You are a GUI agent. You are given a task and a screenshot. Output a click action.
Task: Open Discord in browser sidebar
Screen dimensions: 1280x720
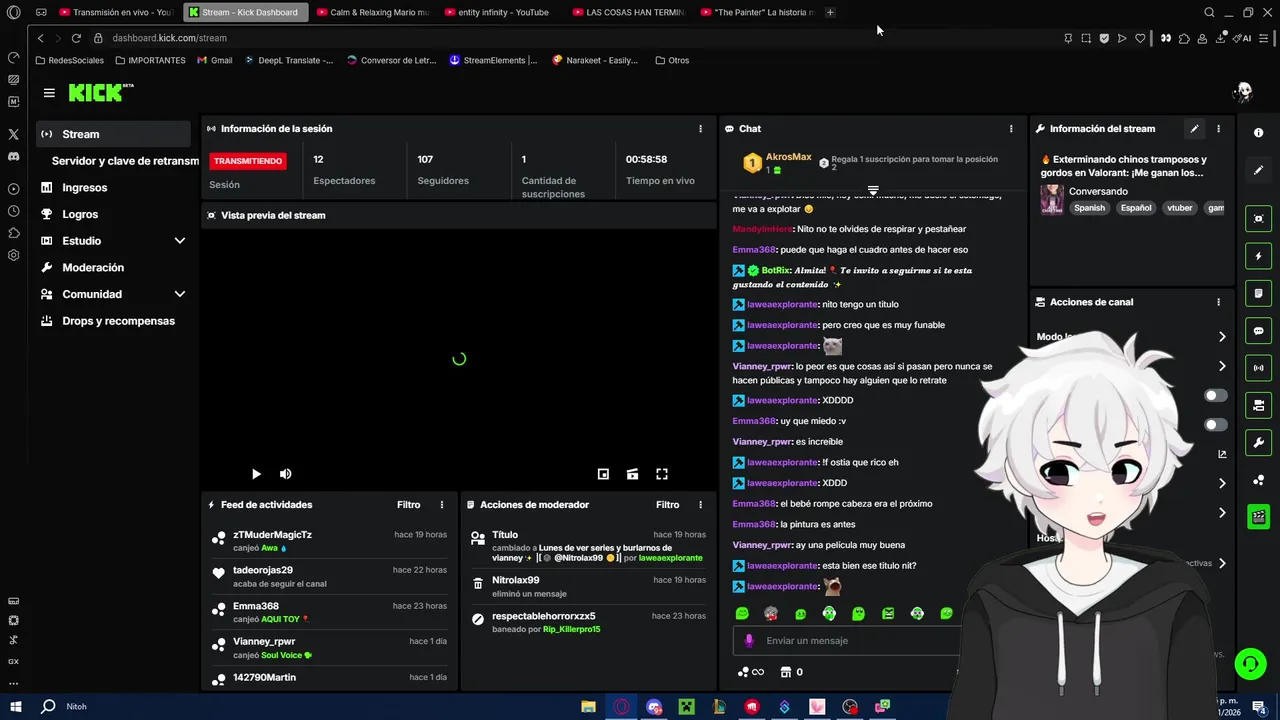[13, 157]
